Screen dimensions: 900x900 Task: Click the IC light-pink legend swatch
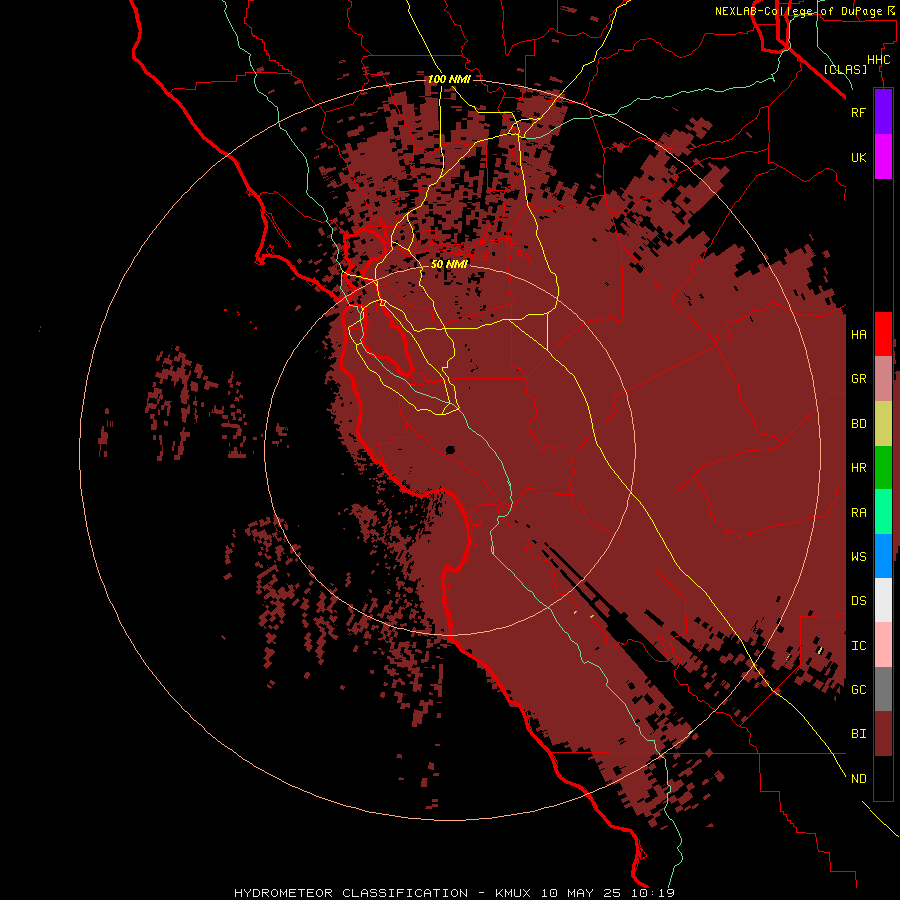click(x=883, y=645)
